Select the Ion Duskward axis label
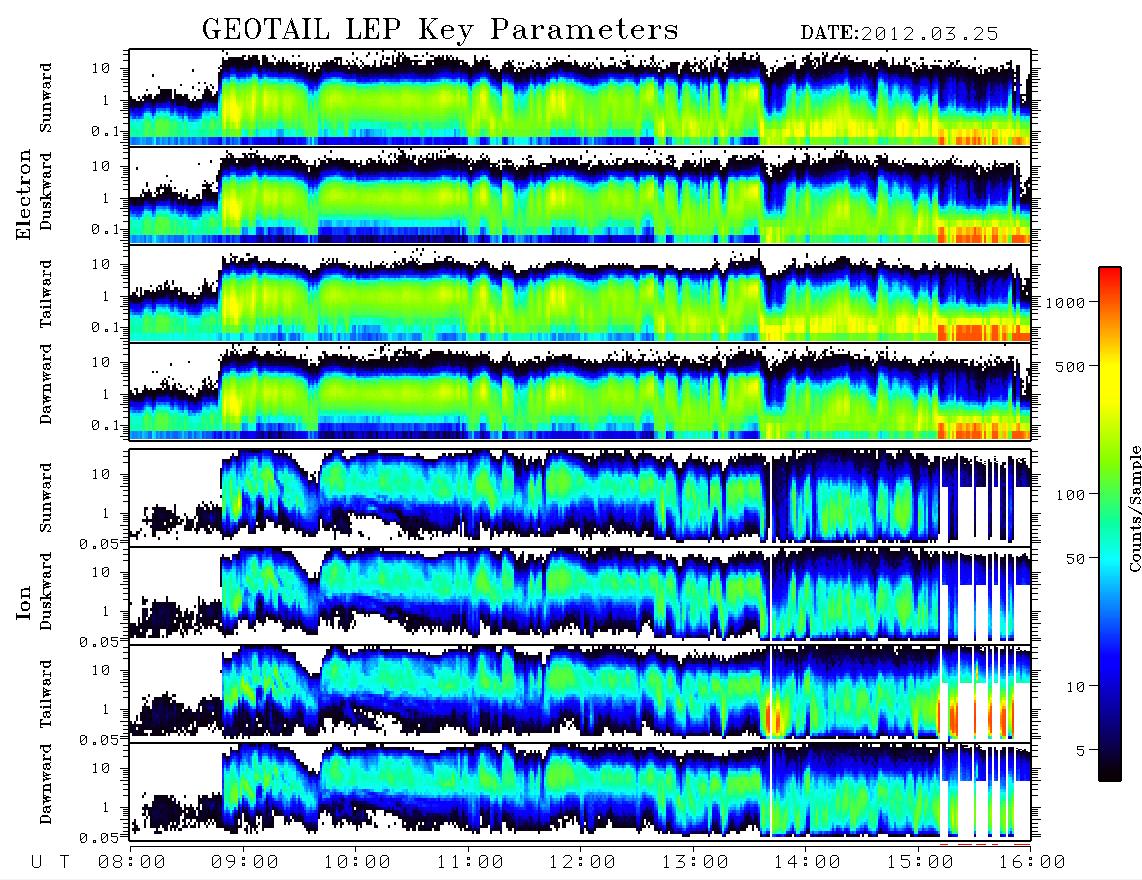The height and width of the screenshot is (880, 1142). [46, 592]
